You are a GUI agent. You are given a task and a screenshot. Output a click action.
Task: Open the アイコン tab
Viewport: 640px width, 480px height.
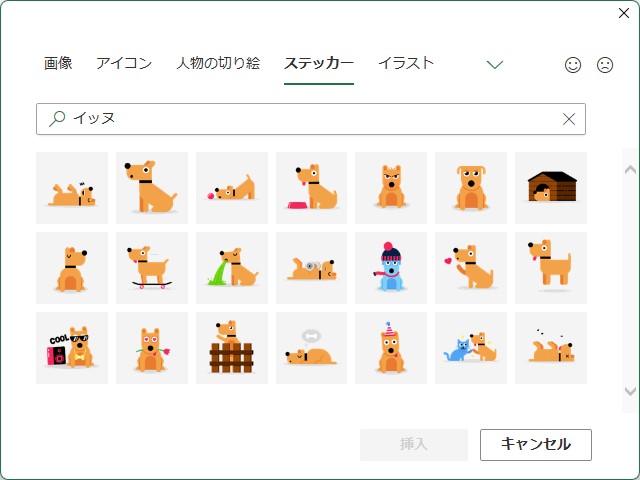124,63
